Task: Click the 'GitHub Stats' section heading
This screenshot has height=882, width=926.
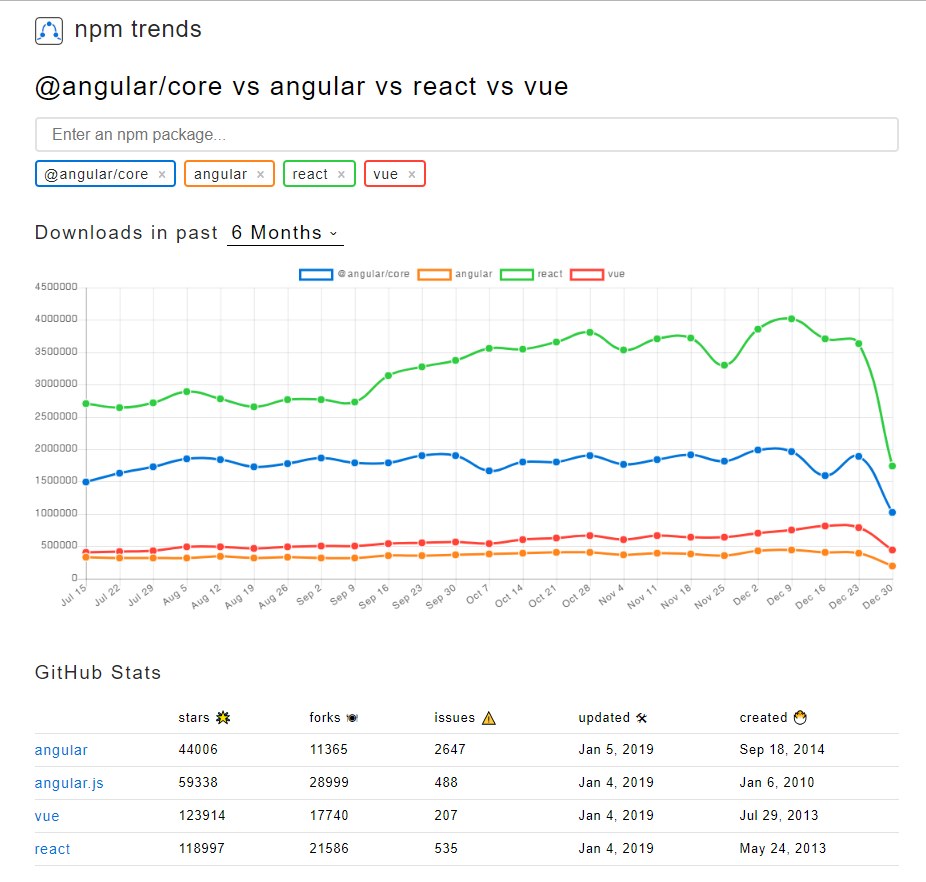Action: pyautogui.click(x=98, y=673)
